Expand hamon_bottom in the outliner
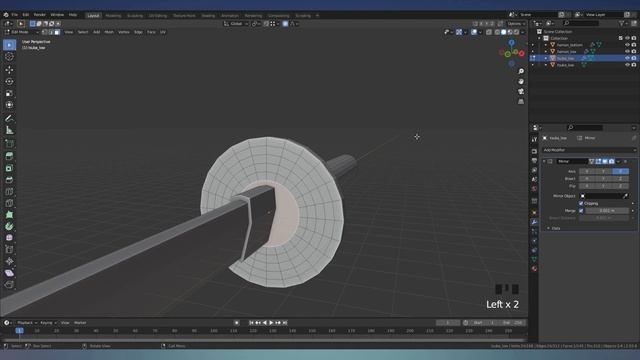The width and height of the screenshot is (640, 360). pyautogui.click(x=546, y=45)
